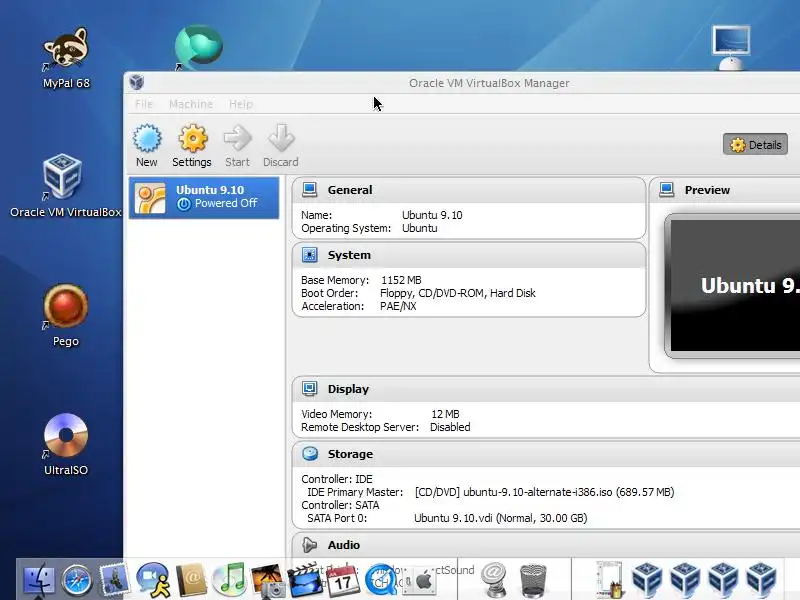
Task: Click the VirtualBox cube icon in title bar
Action: click(137, 82)
